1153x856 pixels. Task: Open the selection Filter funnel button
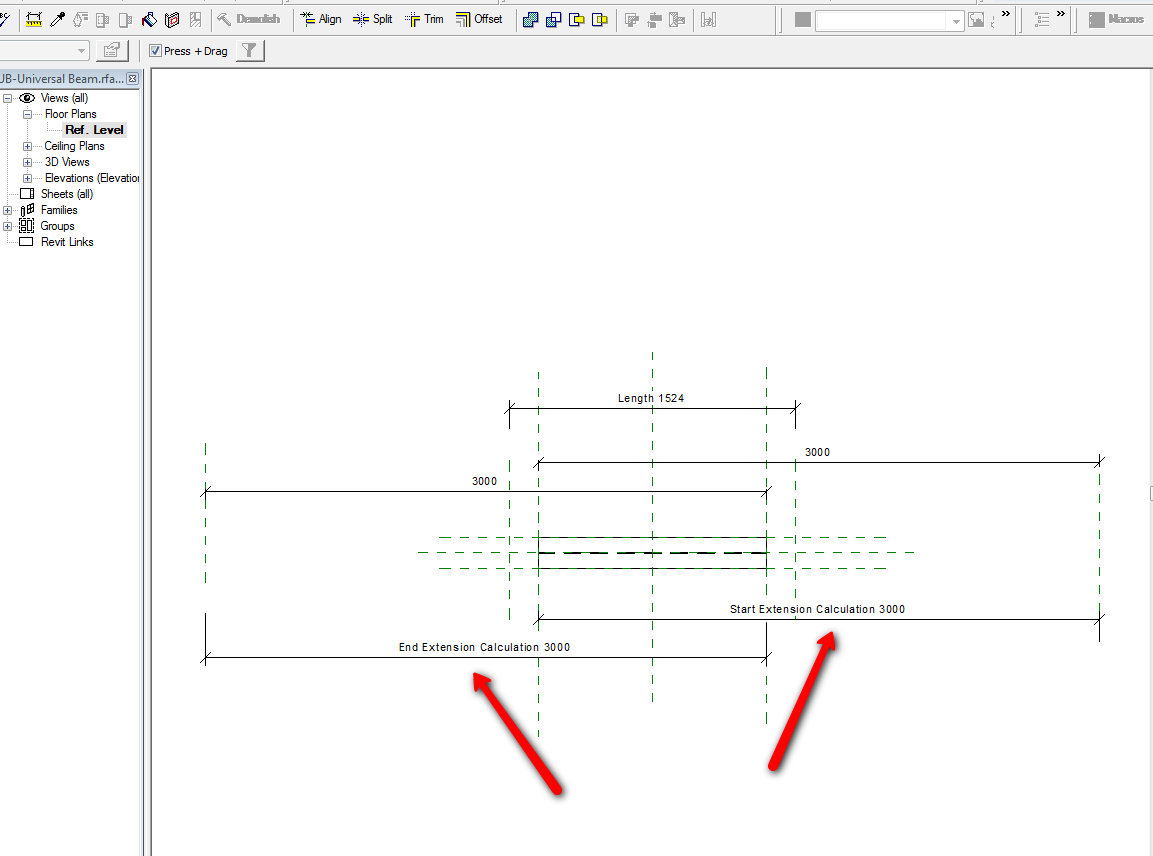click(250, 50)
